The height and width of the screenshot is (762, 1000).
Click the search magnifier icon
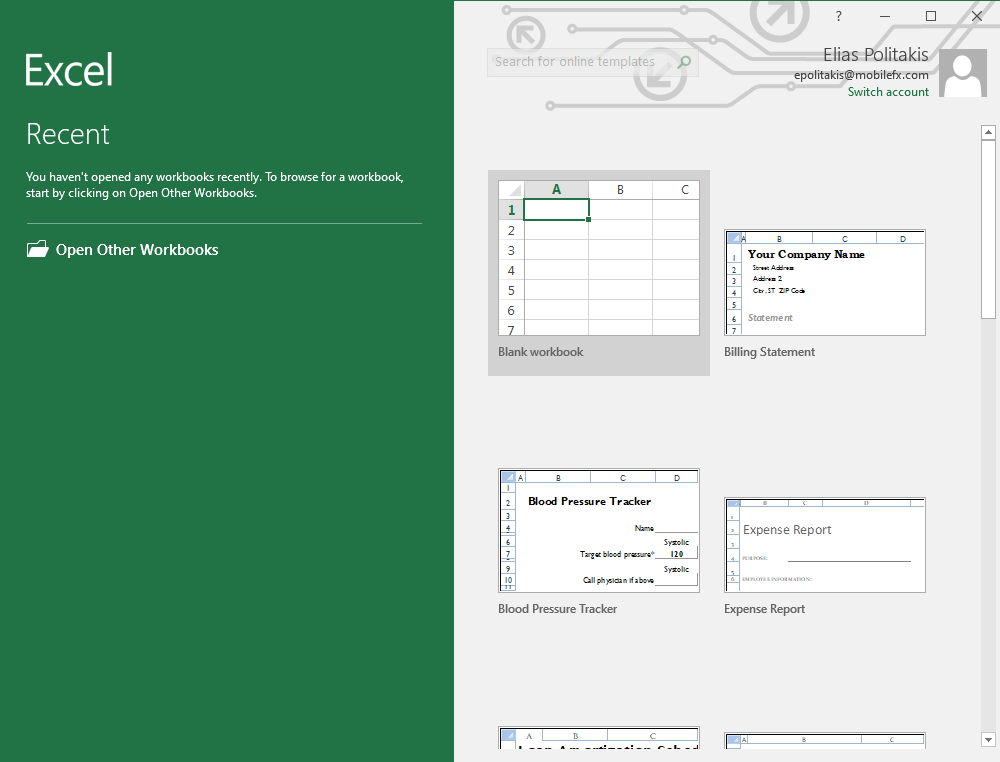pos(684,62)
